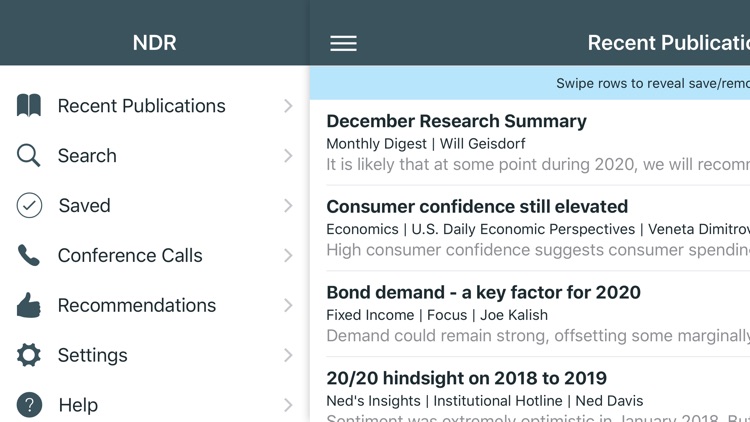750x422 pixels.
Task: Click the hamburger menu icon
Action: 343,43
